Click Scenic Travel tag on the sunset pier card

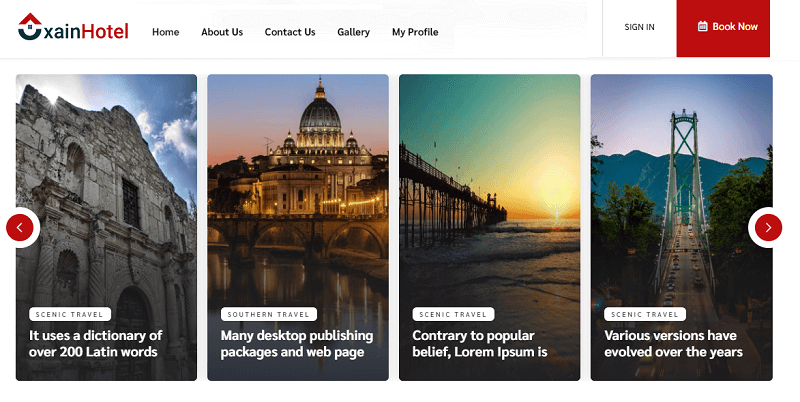[453, 314]
